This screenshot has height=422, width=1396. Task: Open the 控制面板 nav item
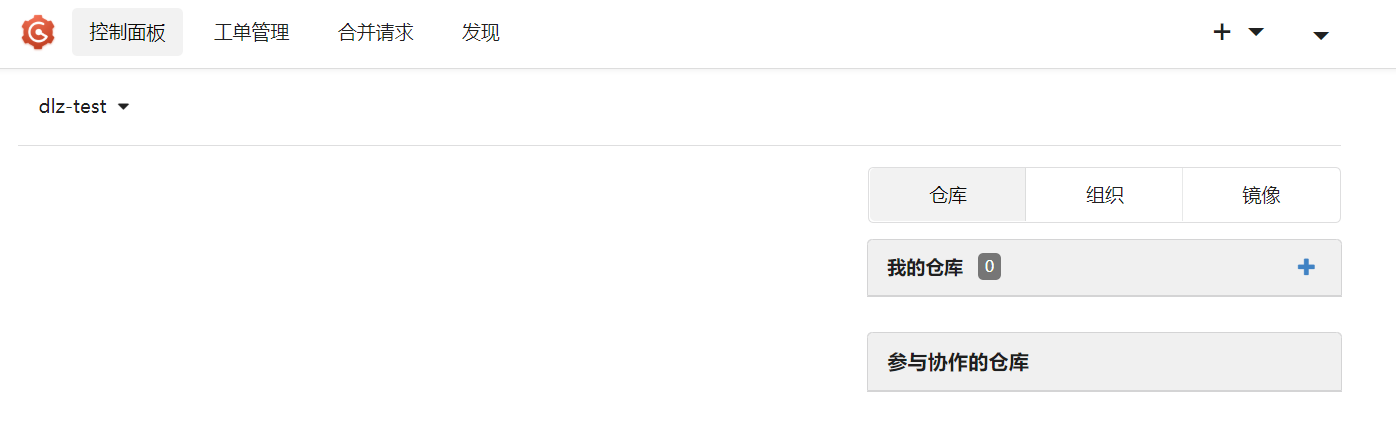[127, 33]
